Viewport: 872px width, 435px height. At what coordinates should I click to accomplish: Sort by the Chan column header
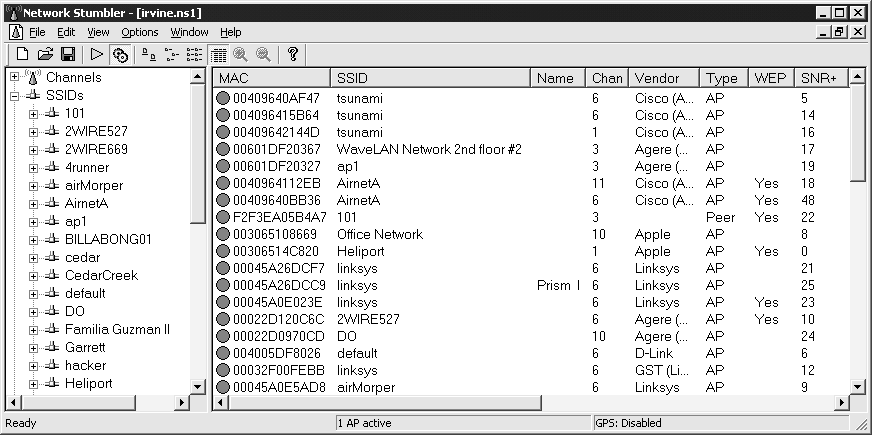click(607, 78)
